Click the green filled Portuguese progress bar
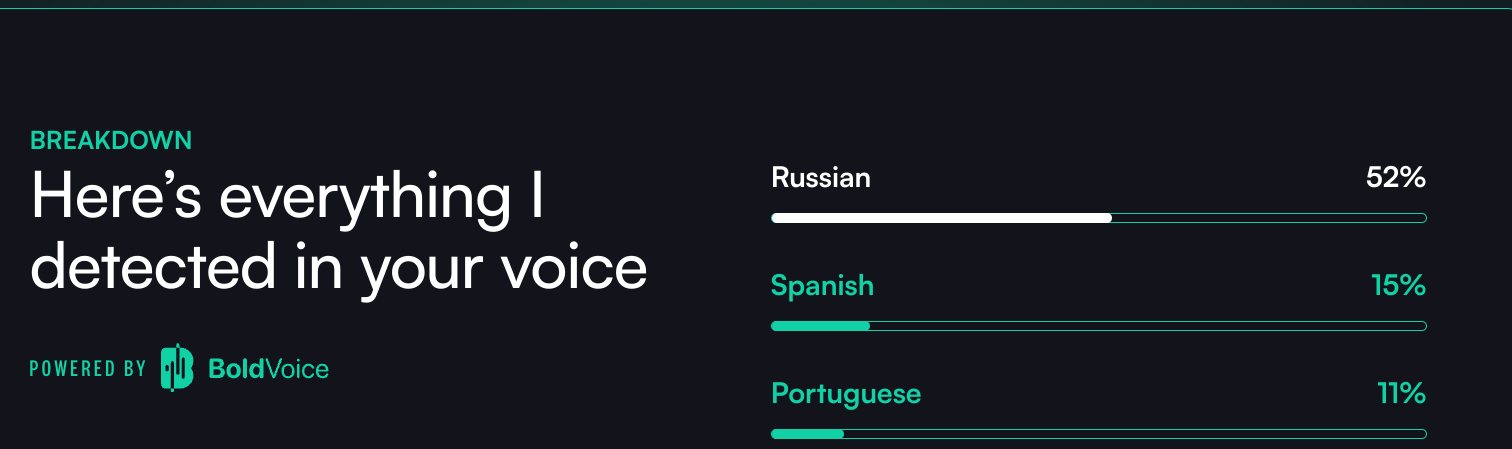This screenshot has width=1512, height=449. 807,434
